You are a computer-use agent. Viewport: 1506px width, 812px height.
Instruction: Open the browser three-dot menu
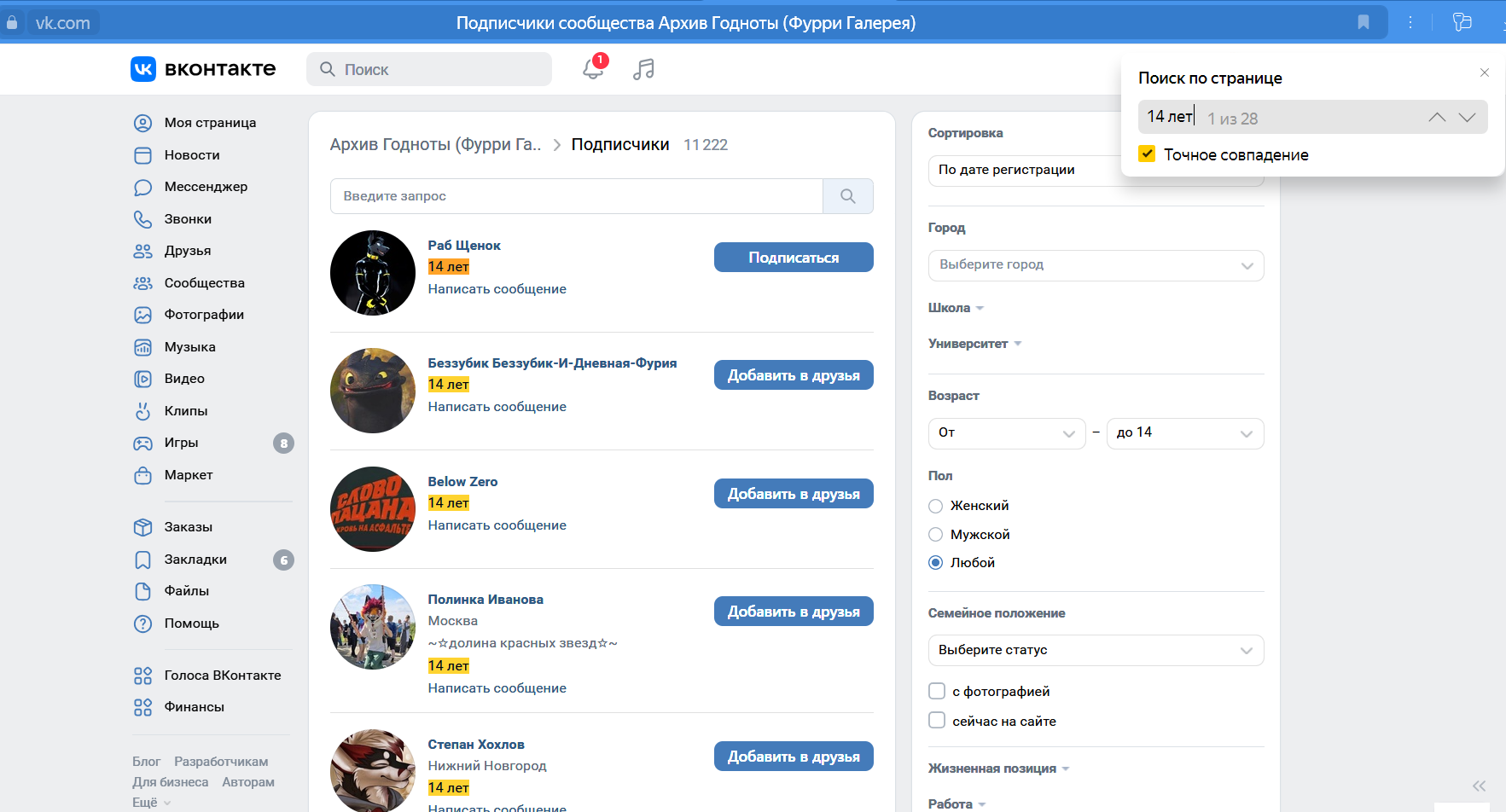click(x=1410, y=22)
